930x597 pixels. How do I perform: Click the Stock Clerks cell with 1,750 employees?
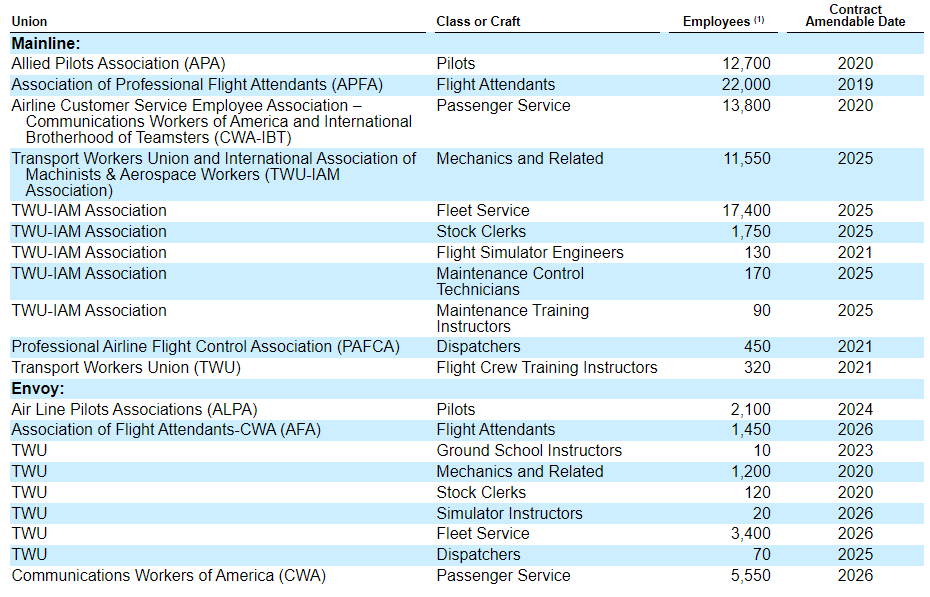481,231
